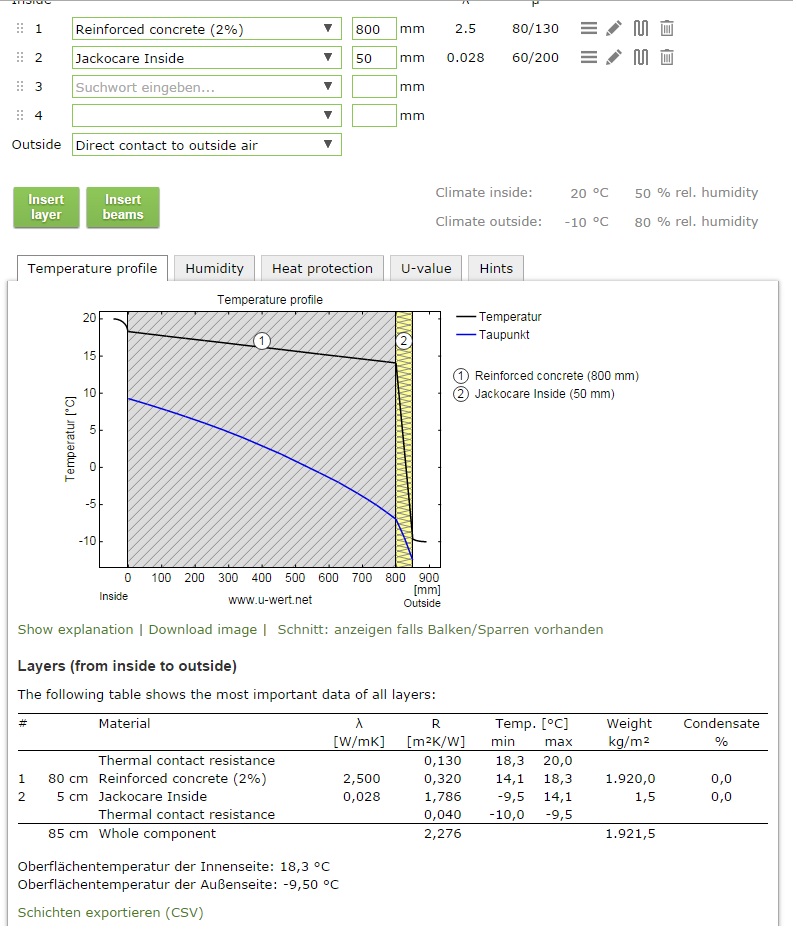
Task: Open layer options menu for Reinforced concrete row
Action: (589, 28)
